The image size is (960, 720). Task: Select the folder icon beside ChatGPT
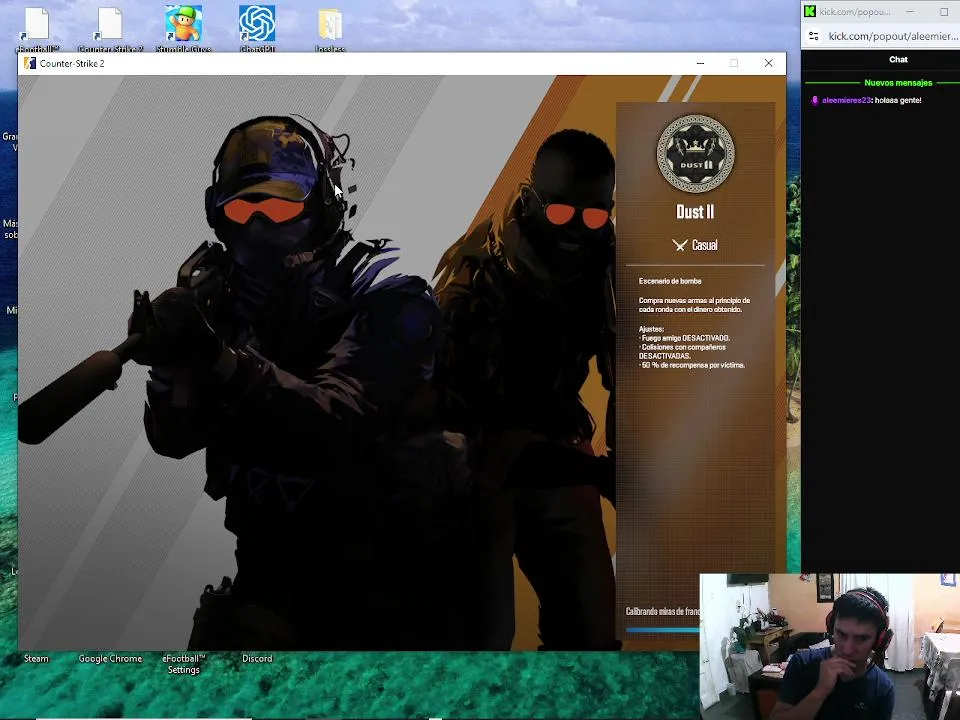click(x=330, y=24)
